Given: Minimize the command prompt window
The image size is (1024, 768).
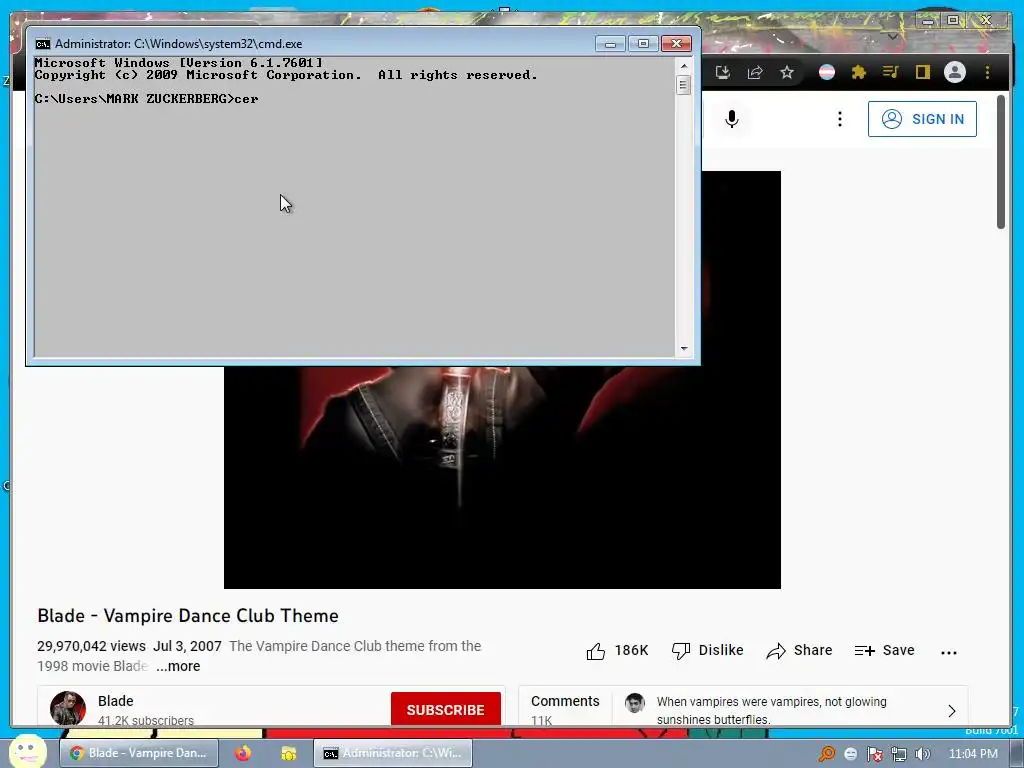Looking at the screenshot, I should point(610,44).
